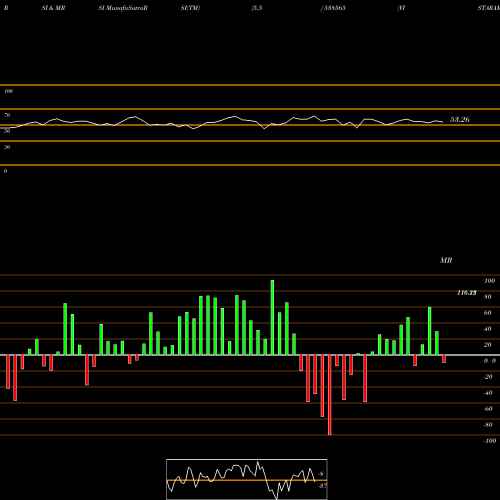Image resolution: width=500 pixels, height=500 pixels.
Task: Click the 'SI MunafaSutraR' header text
Action: tap(123, 8)
